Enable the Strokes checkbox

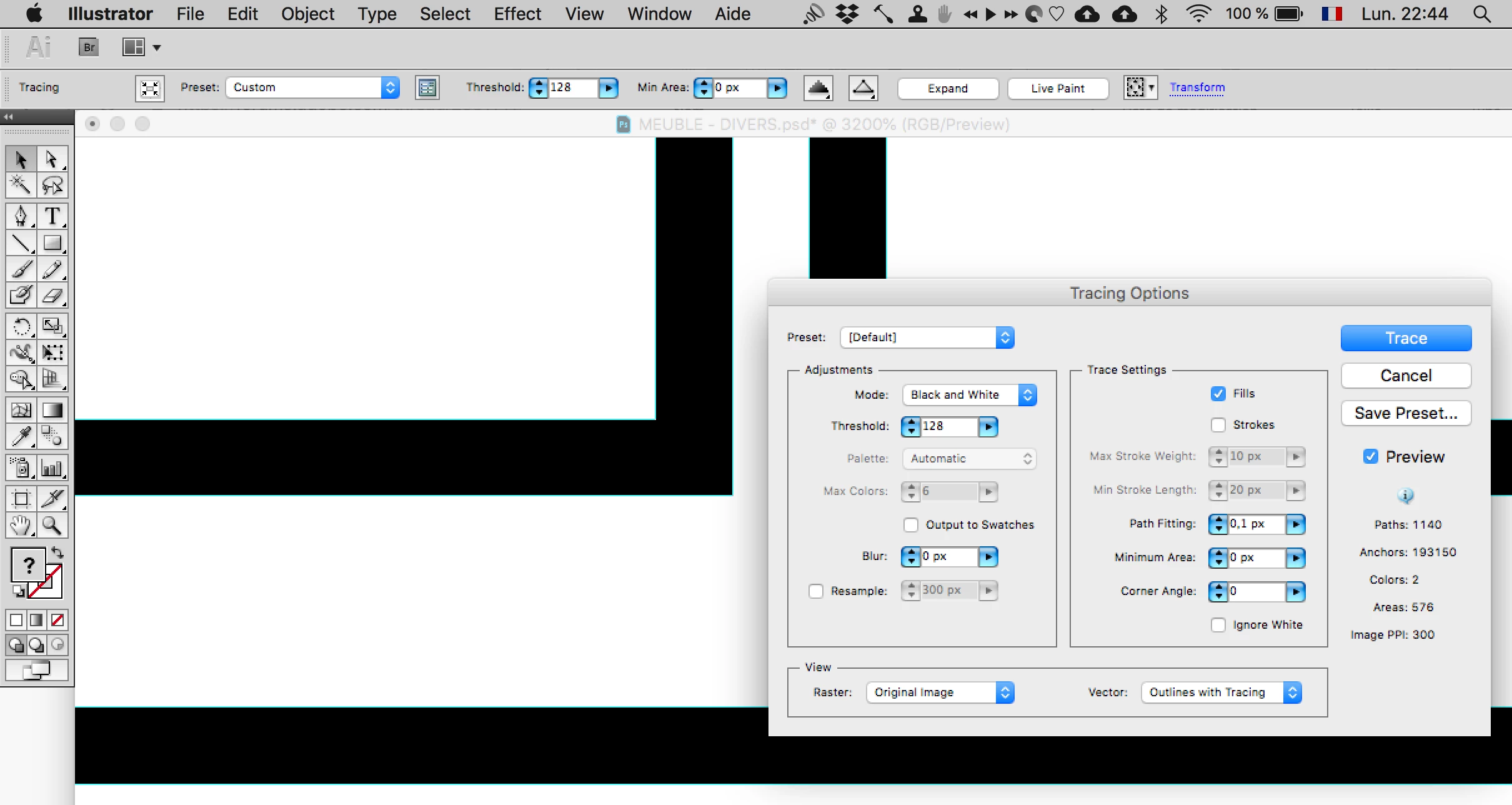(x=1218, y=425)
